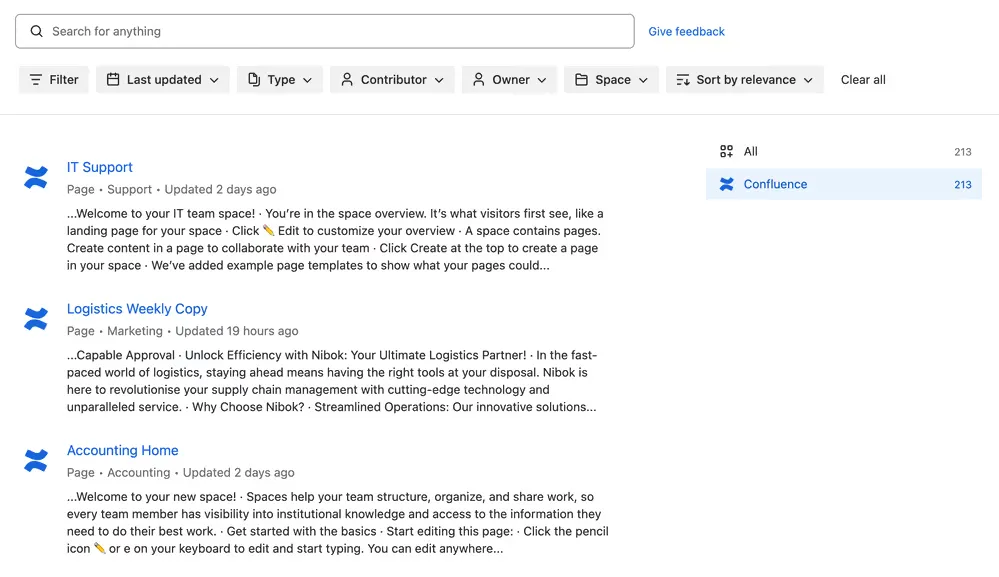Click 'Page • Marketing • Updated 19 hours ago'
Image resolution: width=999 pixels, height=577 pixels.
click(182, 331)
